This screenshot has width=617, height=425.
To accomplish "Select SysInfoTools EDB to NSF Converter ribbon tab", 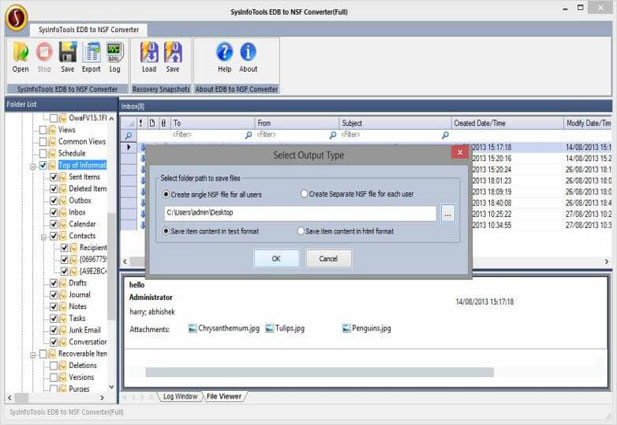I will [89, 30].
